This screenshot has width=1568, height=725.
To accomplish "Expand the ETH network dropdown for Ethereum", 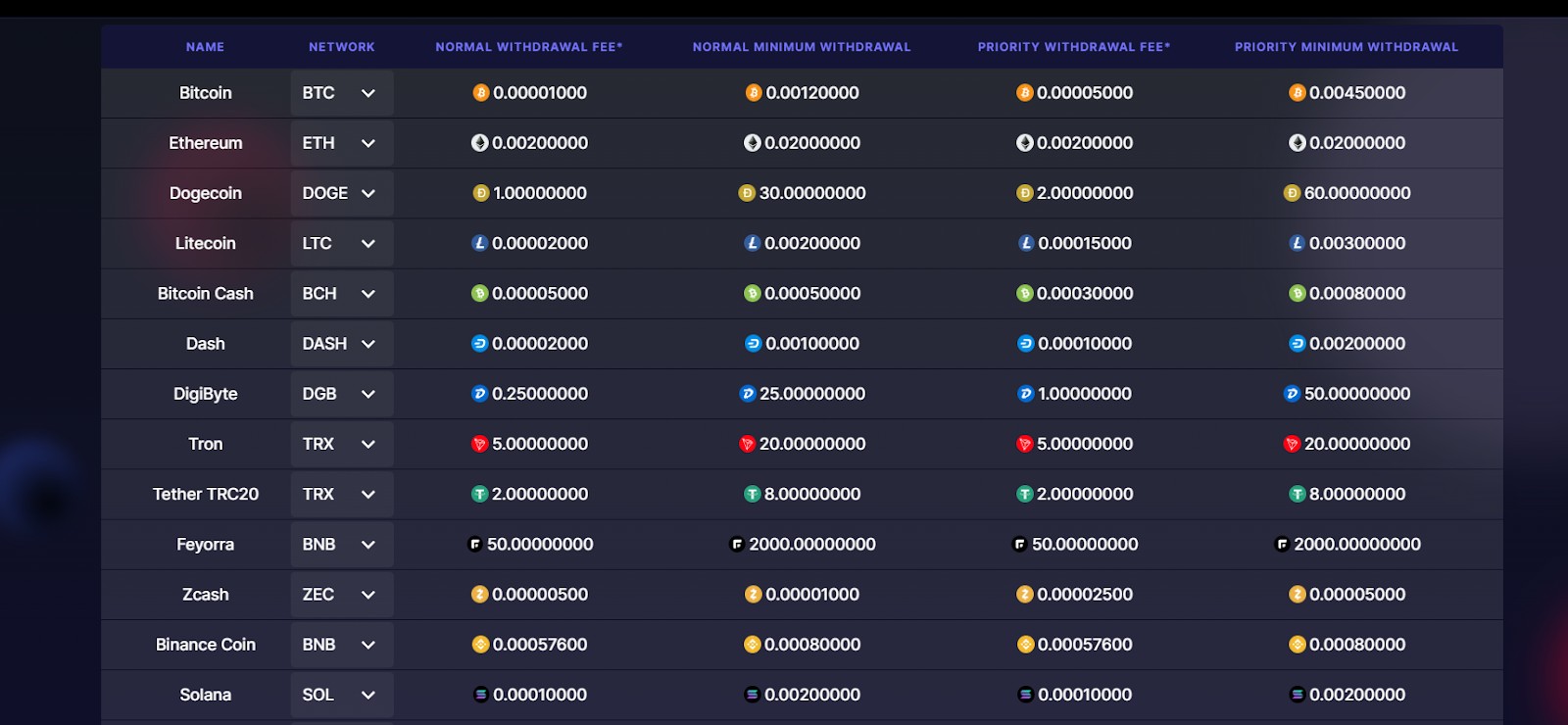I will pyautogui.click(x=342, y=143).
